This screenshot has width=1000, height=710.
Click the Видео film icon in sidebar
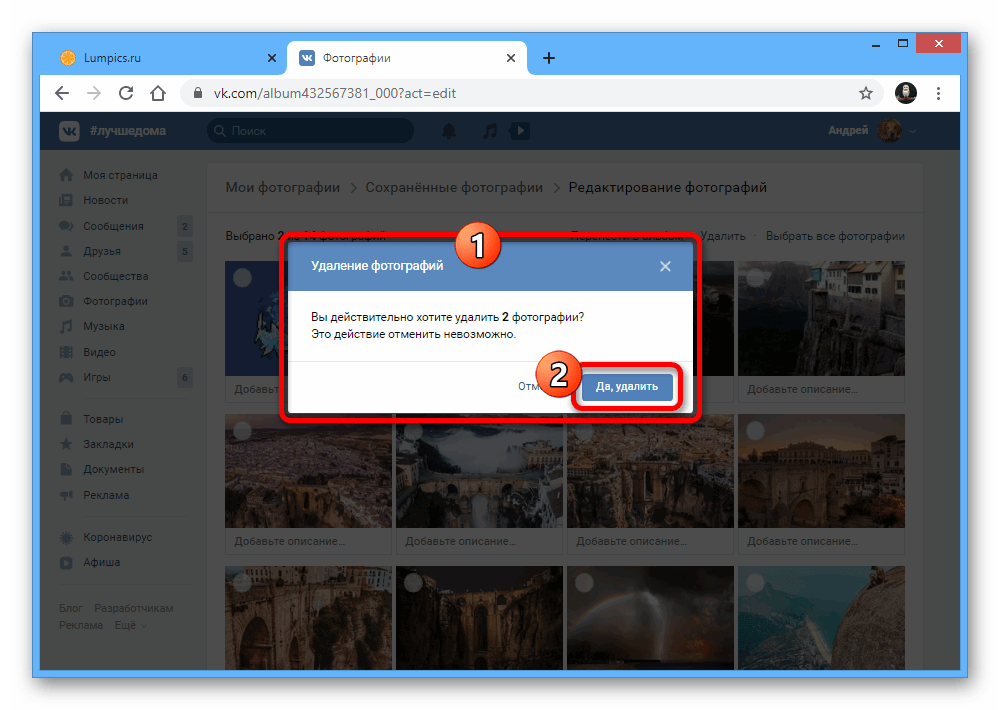point(66,351)
